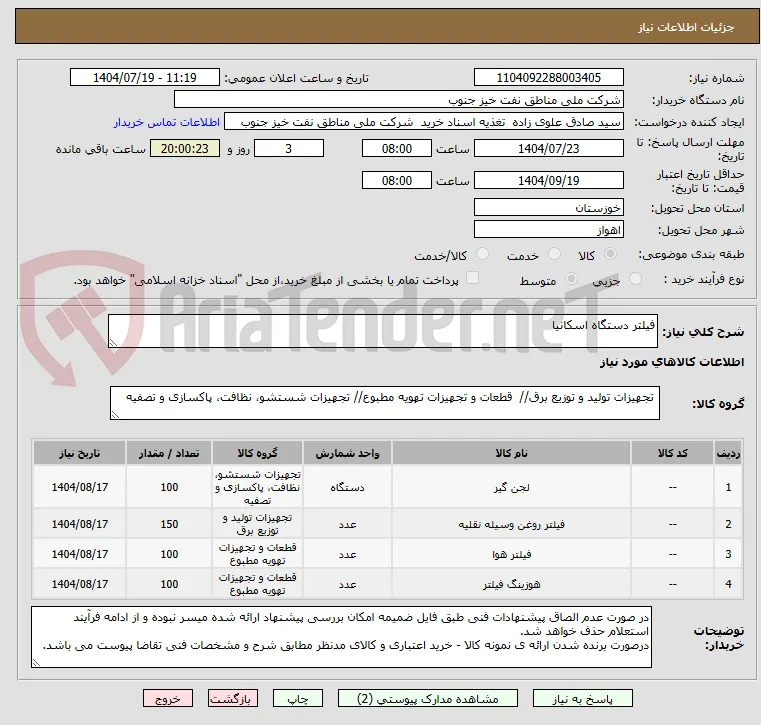Viewport: 761px width, 725px height.
Task: Click the فیلتر روغن وسیله نقلیه cell
Action: (512, 524)
